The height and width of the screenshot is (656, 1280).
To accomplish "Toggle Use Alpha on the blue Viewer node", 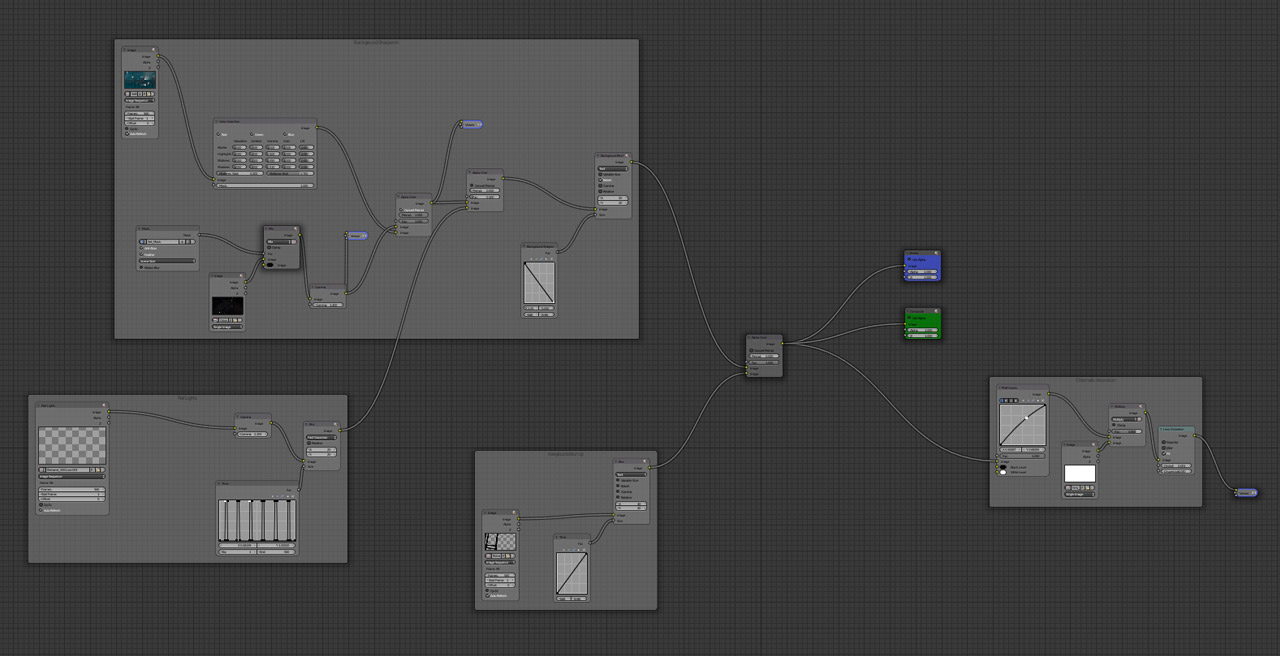I will coord(909,259).
